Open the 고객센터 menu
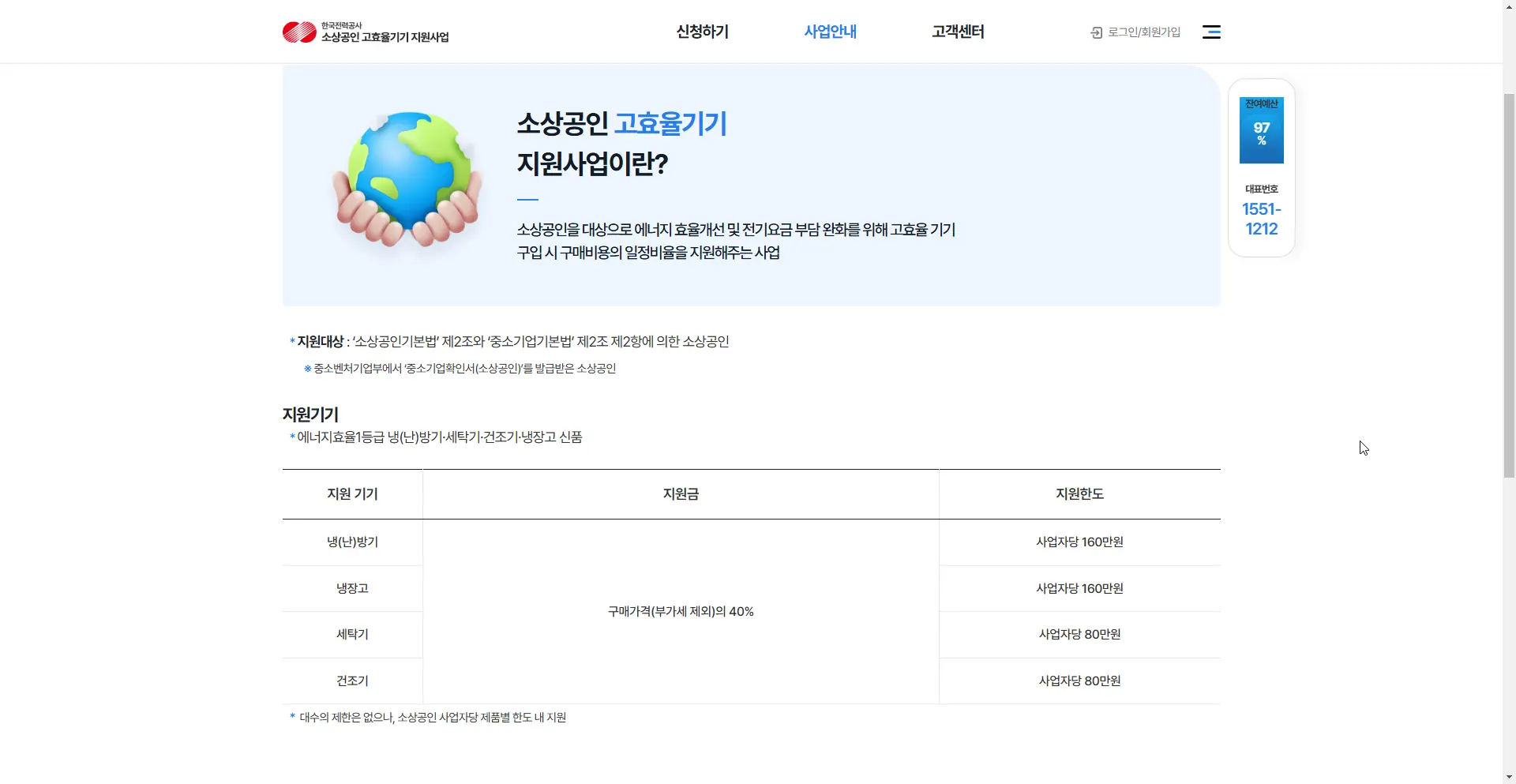The image size is (1516, 784). (957, 32)
